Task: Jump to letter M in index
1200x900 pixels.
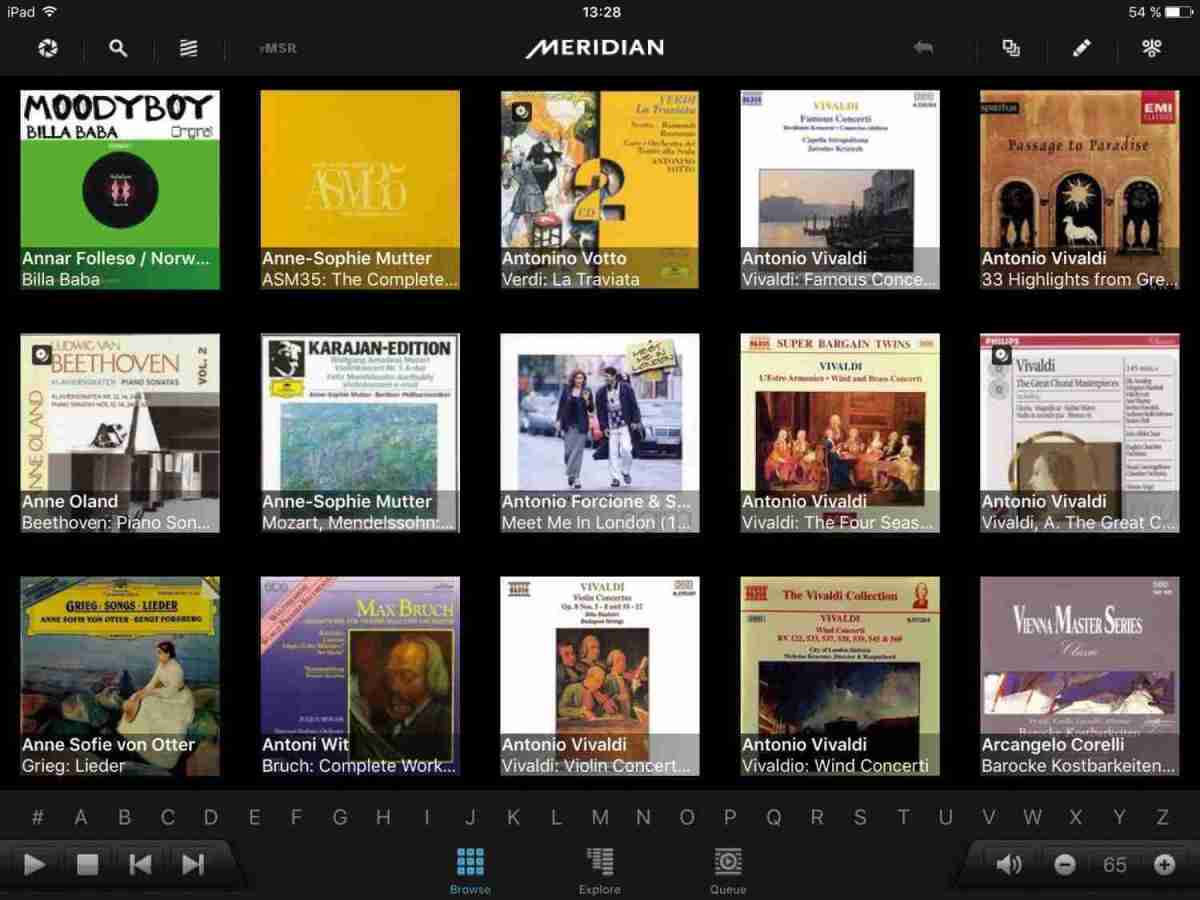Action: [x=600, y=817]
